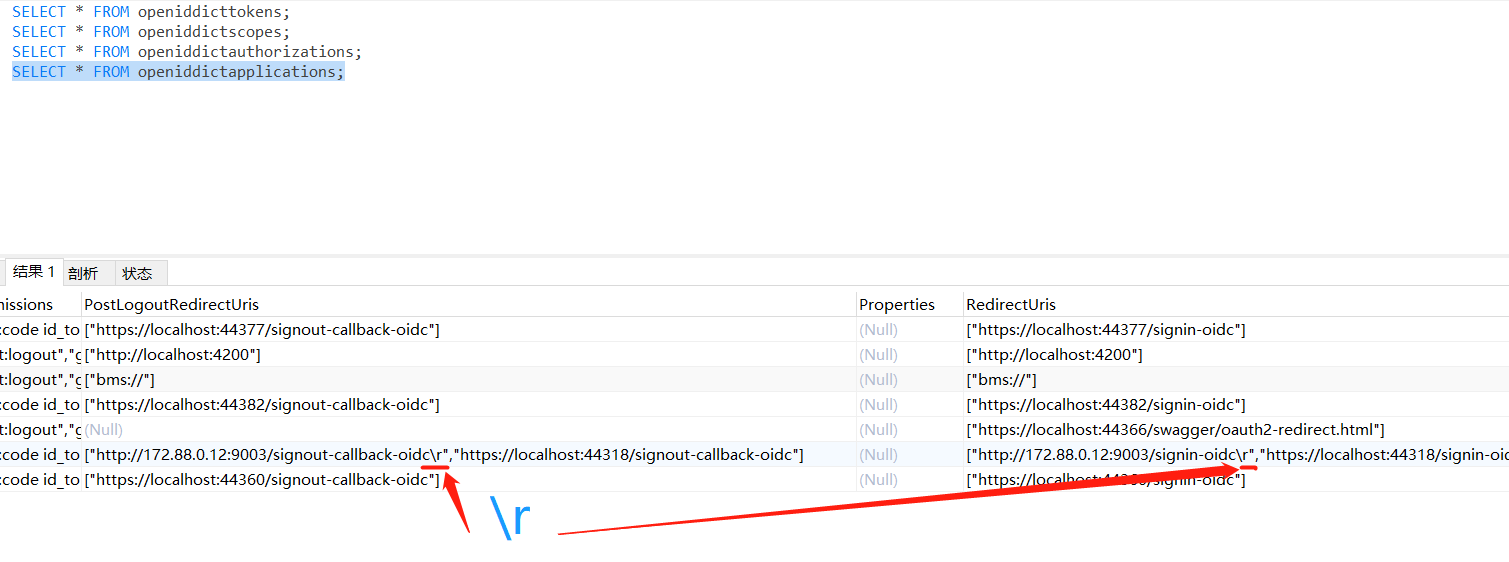Select cell with localhost:44377/signout-callback-oidc
This screenshot has width=1509, height=562.
click(468, 330)
